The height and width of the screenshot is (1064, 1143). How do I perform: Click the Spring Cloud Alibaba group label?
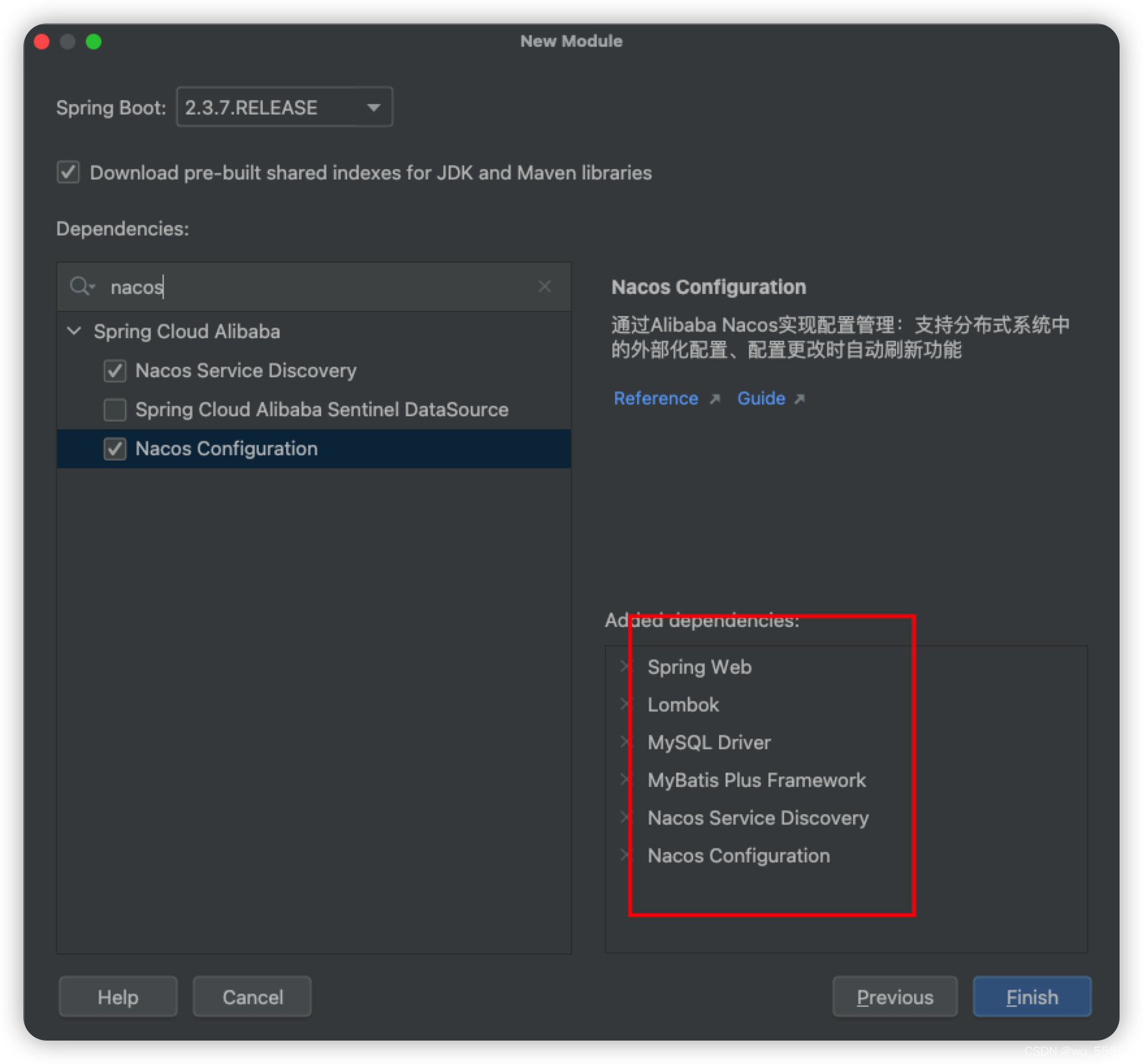coord(187,331)
